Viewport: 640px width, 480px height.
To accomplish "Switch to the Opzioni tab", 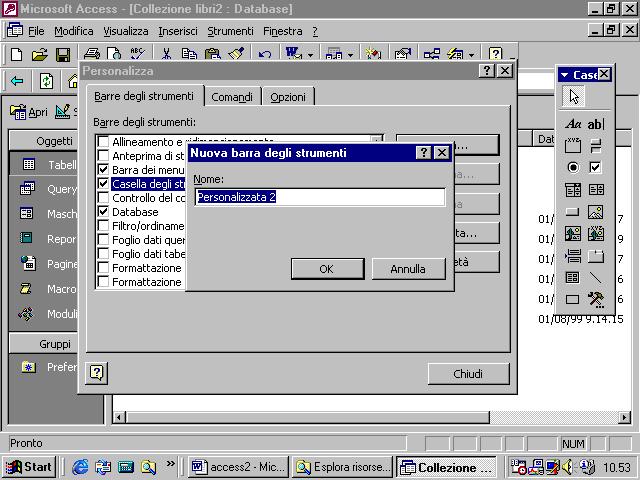I will coord(288,97).
